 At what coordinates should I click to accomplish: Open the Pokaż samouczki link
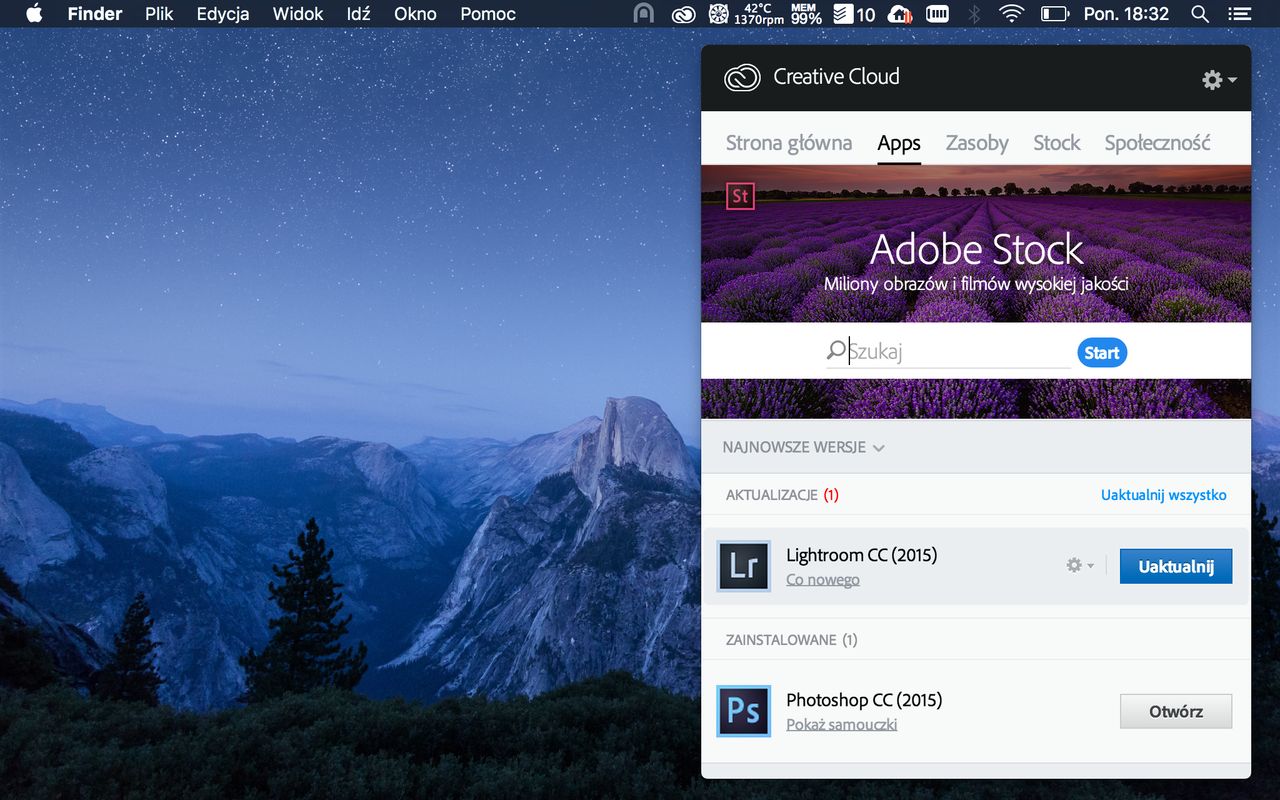[x=841, y=724]
